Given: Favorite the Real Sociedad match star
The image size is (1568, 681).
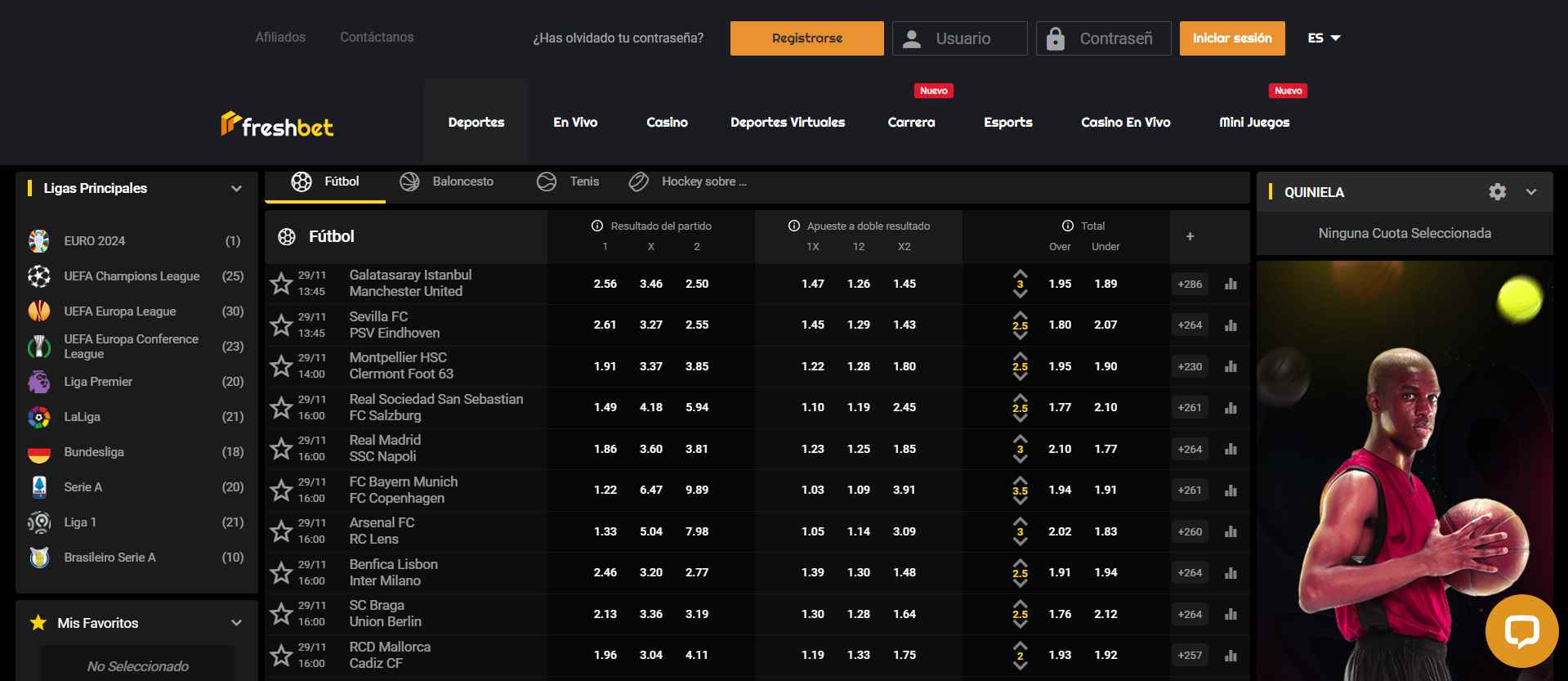Looking at the screenshot, I should coord(281,407).
